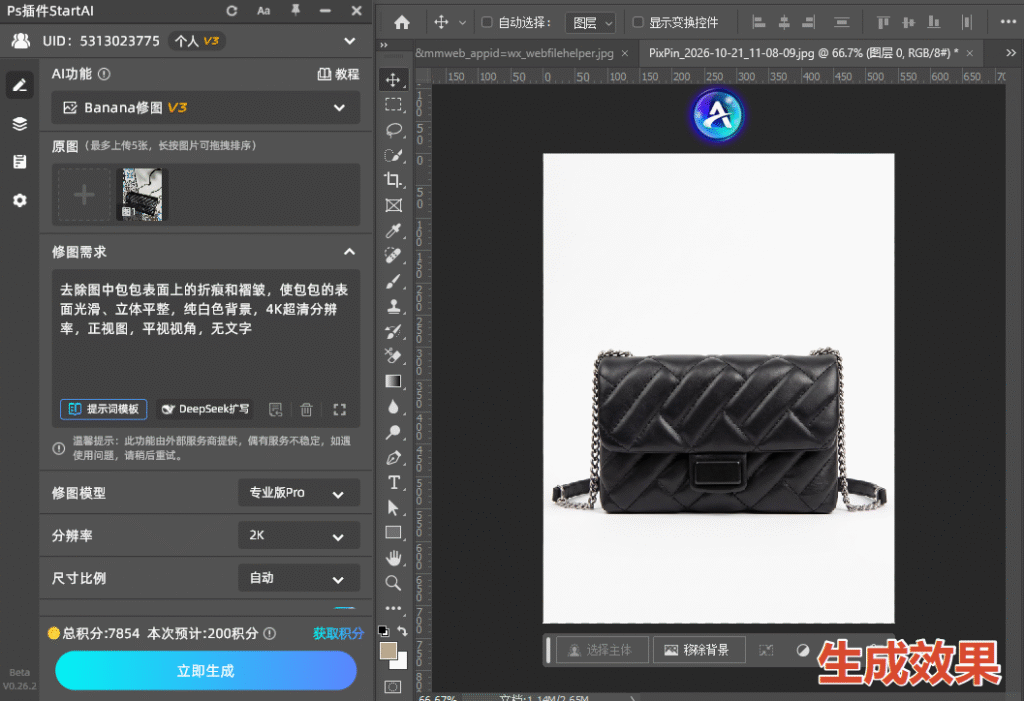Viewport: 1024px width, 701px height.
Task: Delete the prompt with trash icon
Action: pos(306,410)
